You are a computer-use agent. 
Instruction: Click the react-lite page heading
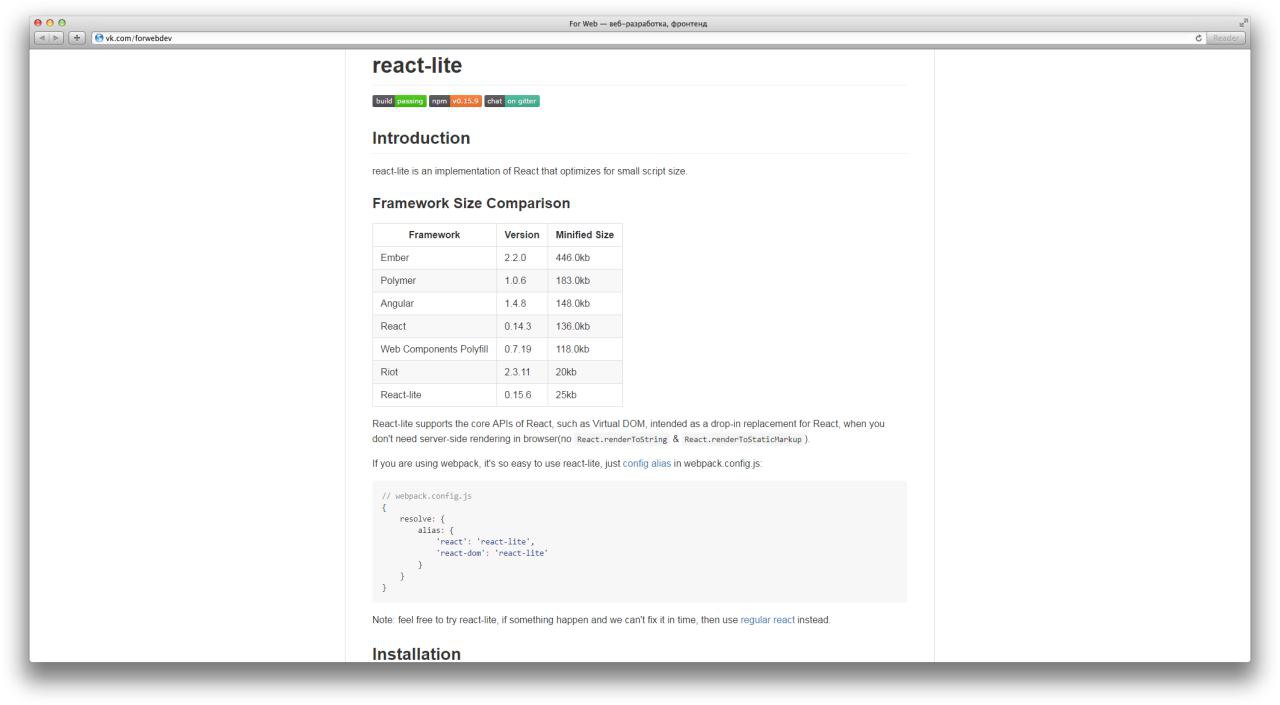coord(417,66)
